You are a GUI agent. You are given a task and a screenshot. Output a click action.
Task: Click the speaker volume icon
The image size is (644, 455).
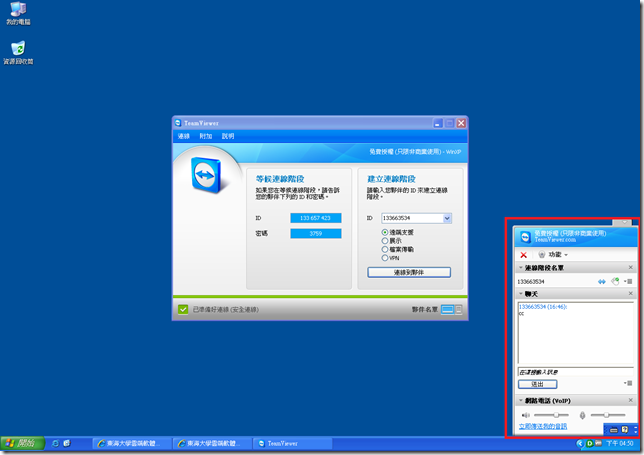[526, 415]
